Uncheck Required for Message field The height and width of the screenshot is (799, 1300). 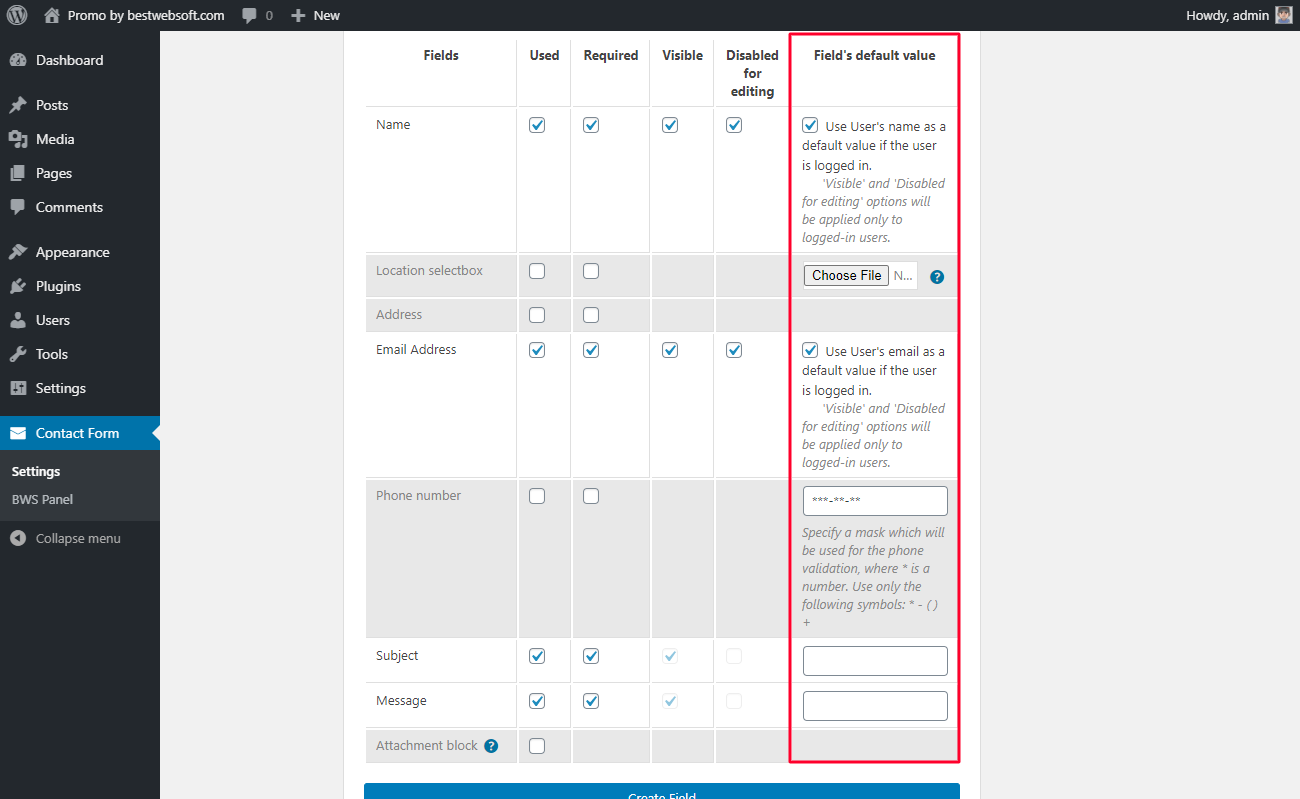[x=591, y=701]
